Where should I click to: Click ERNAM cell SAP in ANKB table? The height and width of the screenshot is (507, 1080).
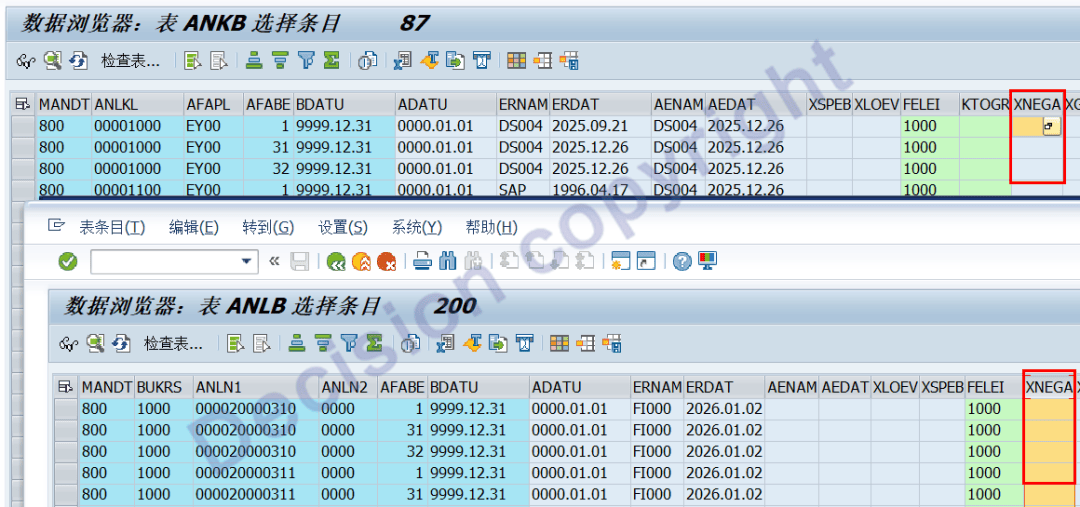coord(523,189)
